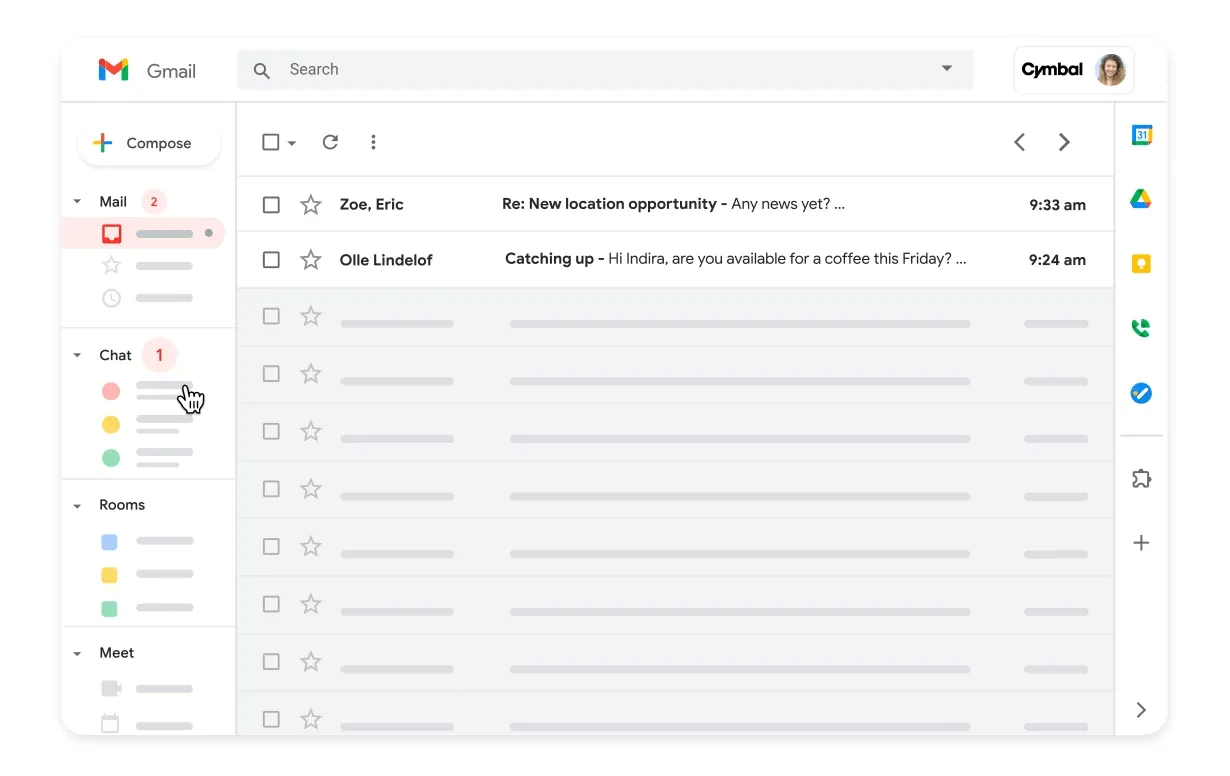Screen dimensions: 1230x776
Task: Click the Cymbal logo
Action: [1052, 70]
